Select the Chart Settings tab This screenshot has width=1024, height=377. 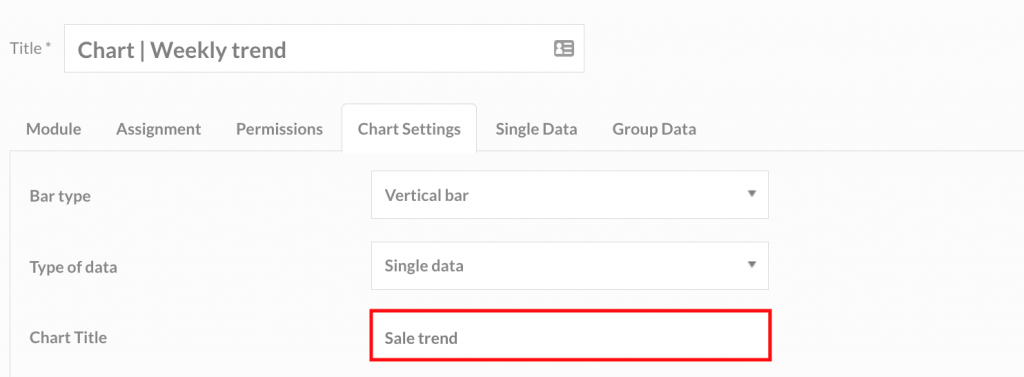point(409,129)
